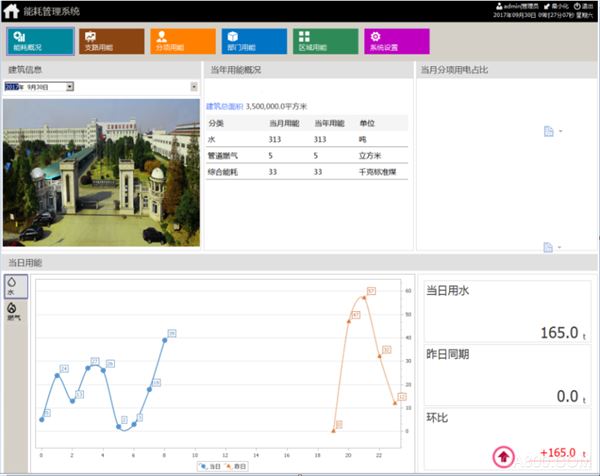Click the 综合能耗 row label
The height and width of the screenshot is (476, 600).
(223, 172)
